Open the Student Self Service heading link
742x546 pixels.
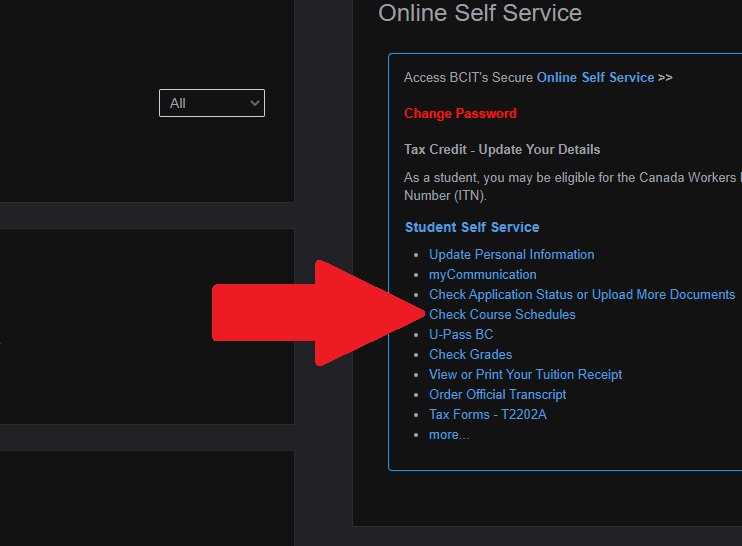(x=472, y=227)
